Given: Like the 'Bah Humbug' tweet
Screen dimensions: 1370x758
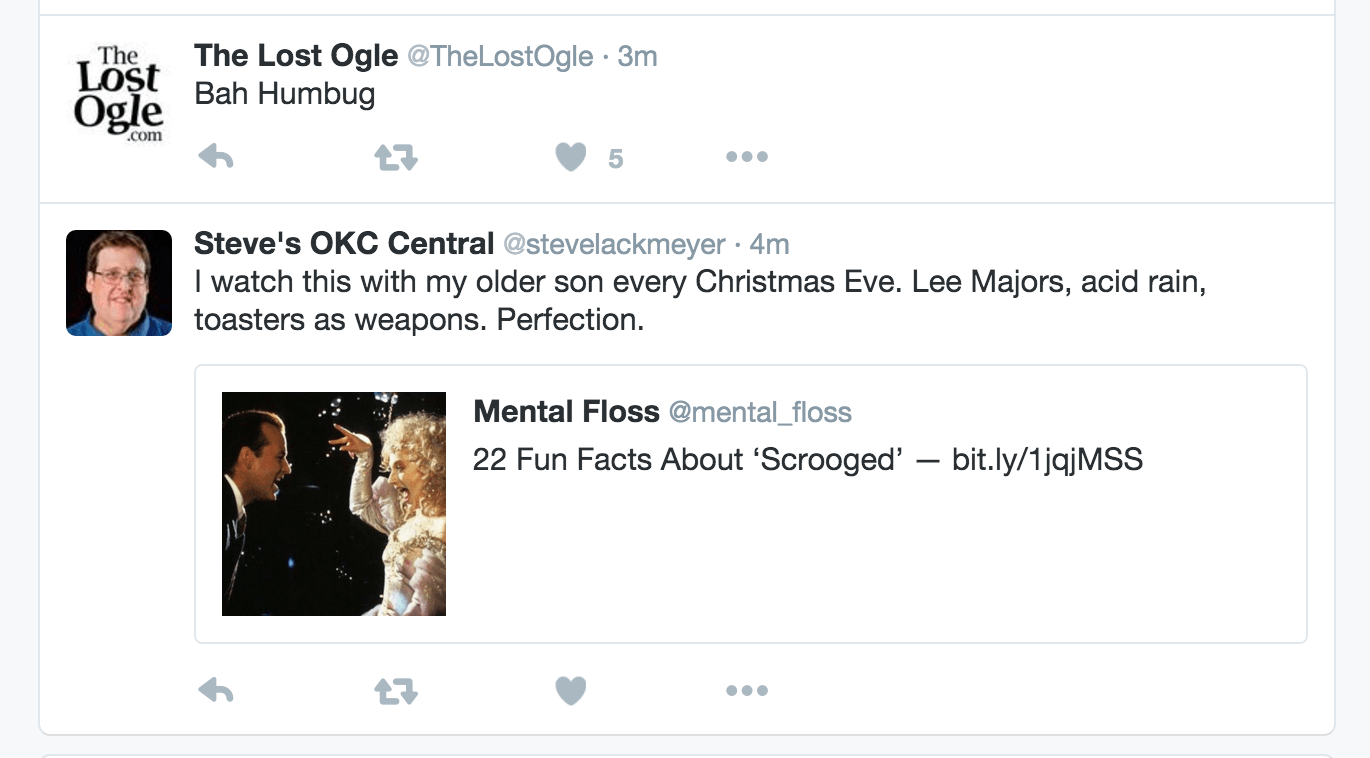Looking at the screenshot, I should (x=571, y=157).
